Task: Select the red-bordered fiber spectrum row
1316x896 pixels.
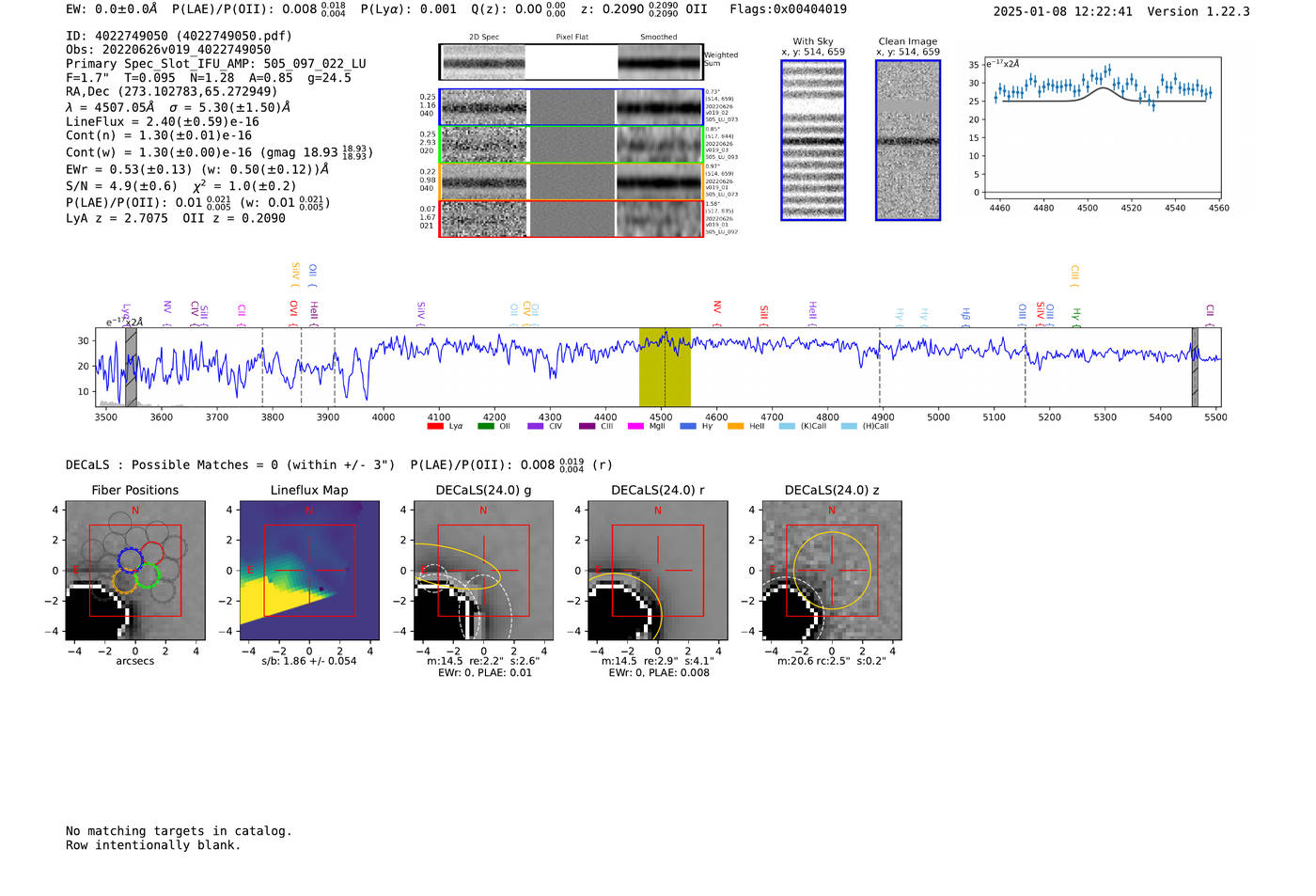Action: pos(571,218)
